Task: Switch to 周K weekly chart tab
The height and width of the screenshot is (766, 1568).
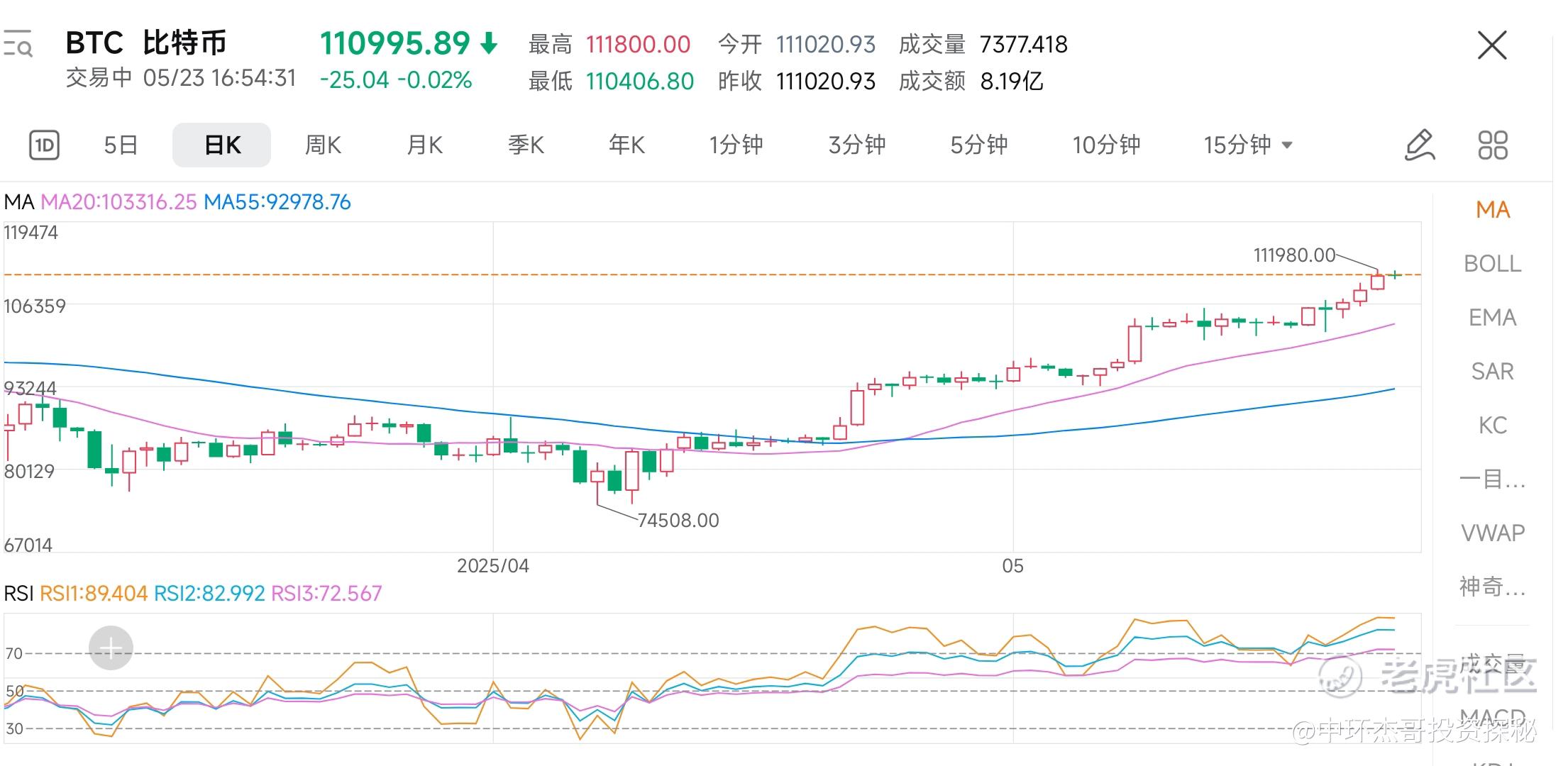Action: (x=323, y=145)
